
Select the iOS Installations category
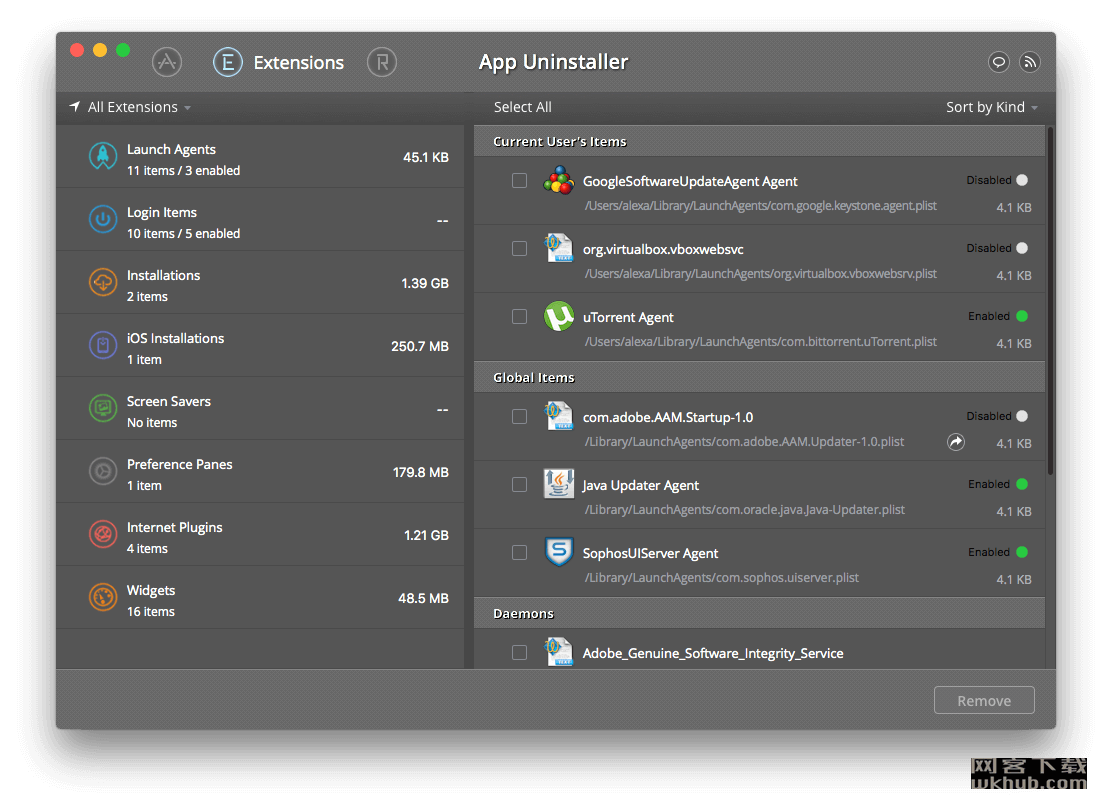[260, 347]
